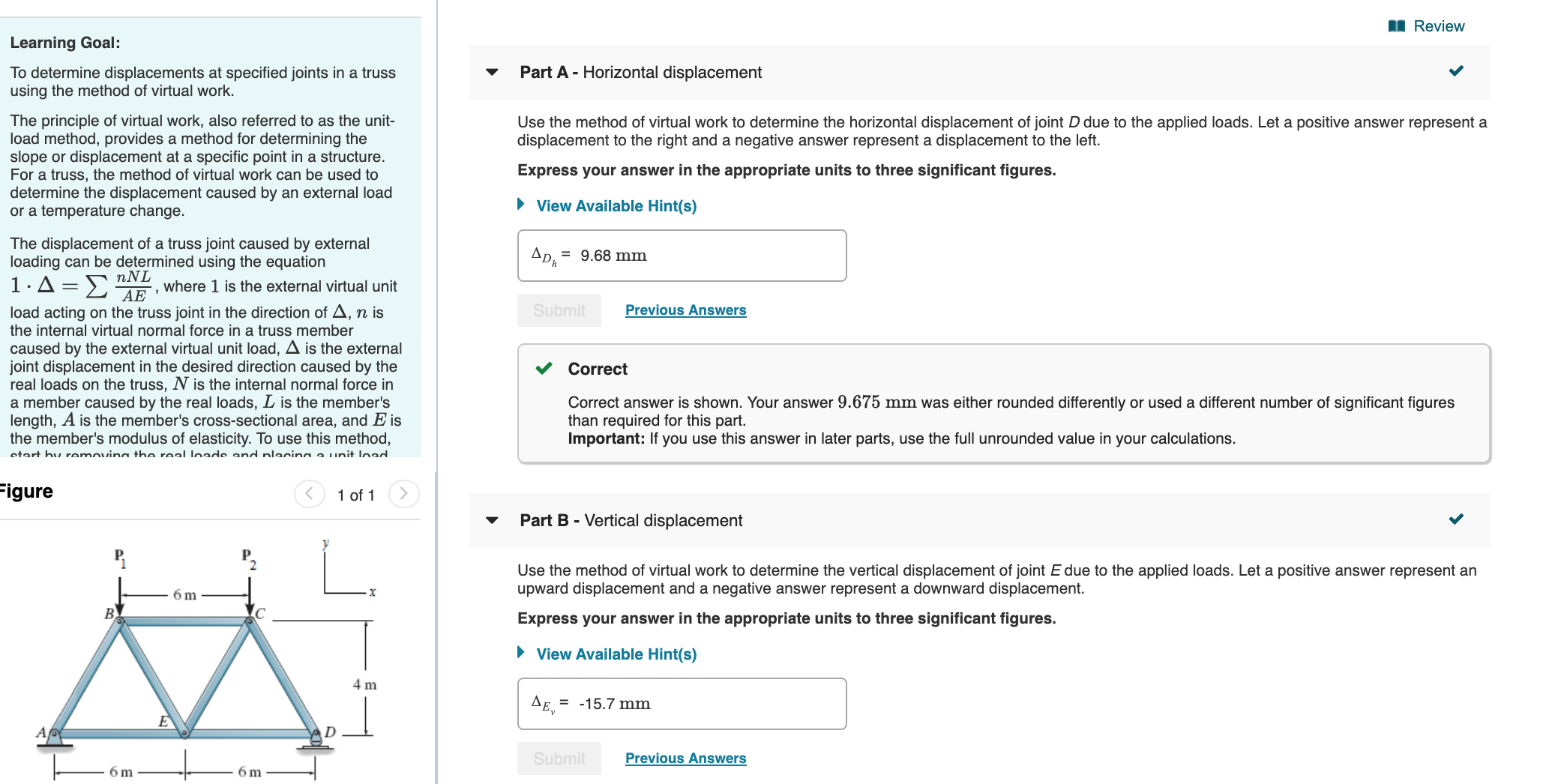Click Submit for Part A
The width and height of the screenshot is (1549, 784).
559,310
